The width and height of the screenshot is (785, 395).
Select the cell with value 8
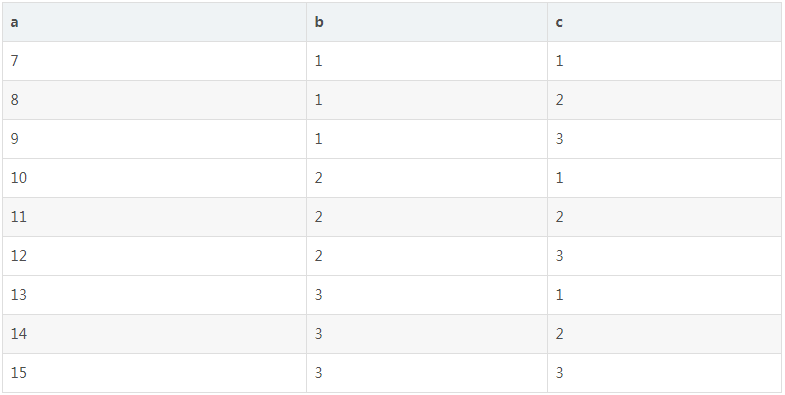tap(154, 100)
